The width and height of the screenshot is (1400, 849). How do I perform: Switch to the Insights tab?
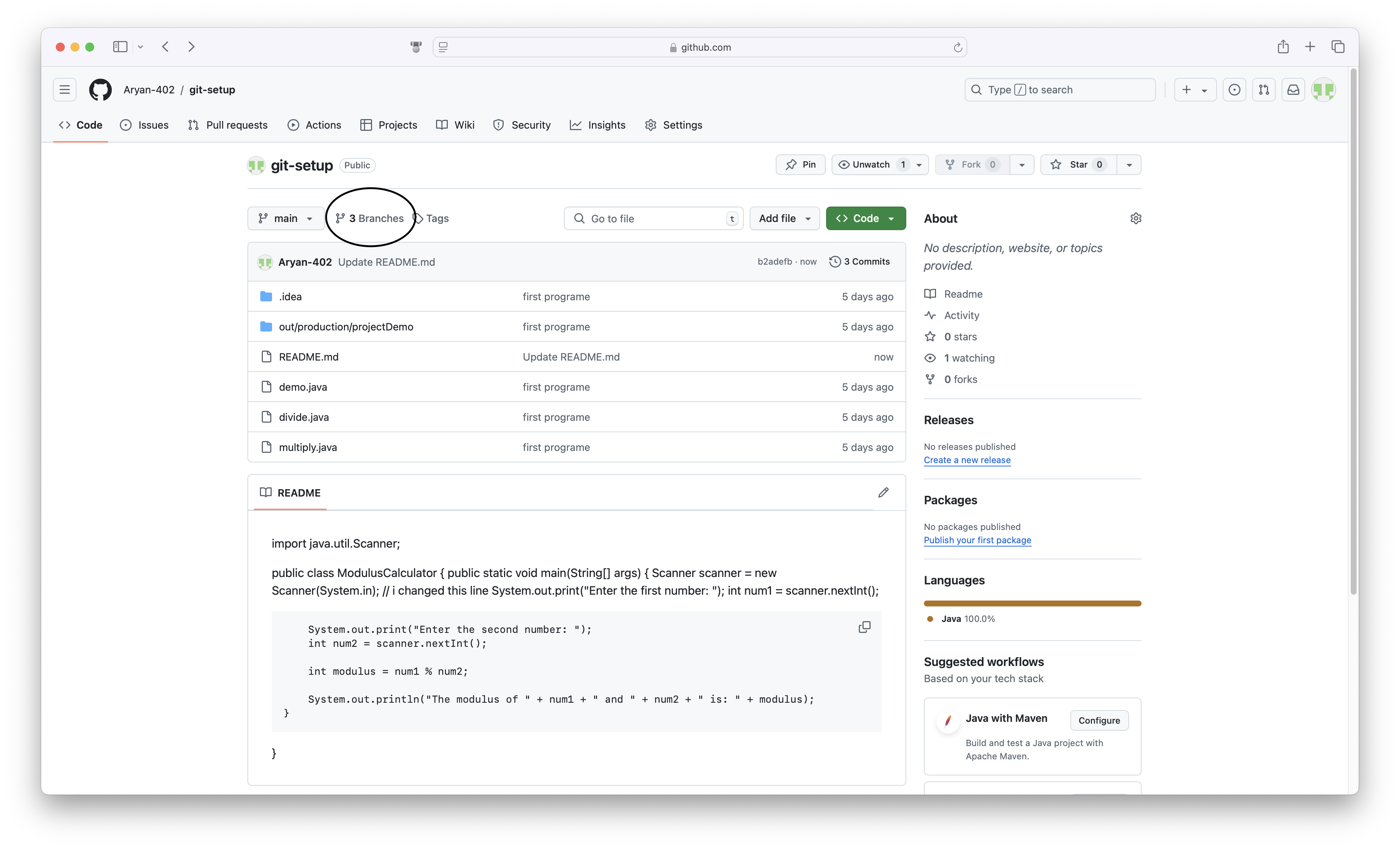[597, 125]
